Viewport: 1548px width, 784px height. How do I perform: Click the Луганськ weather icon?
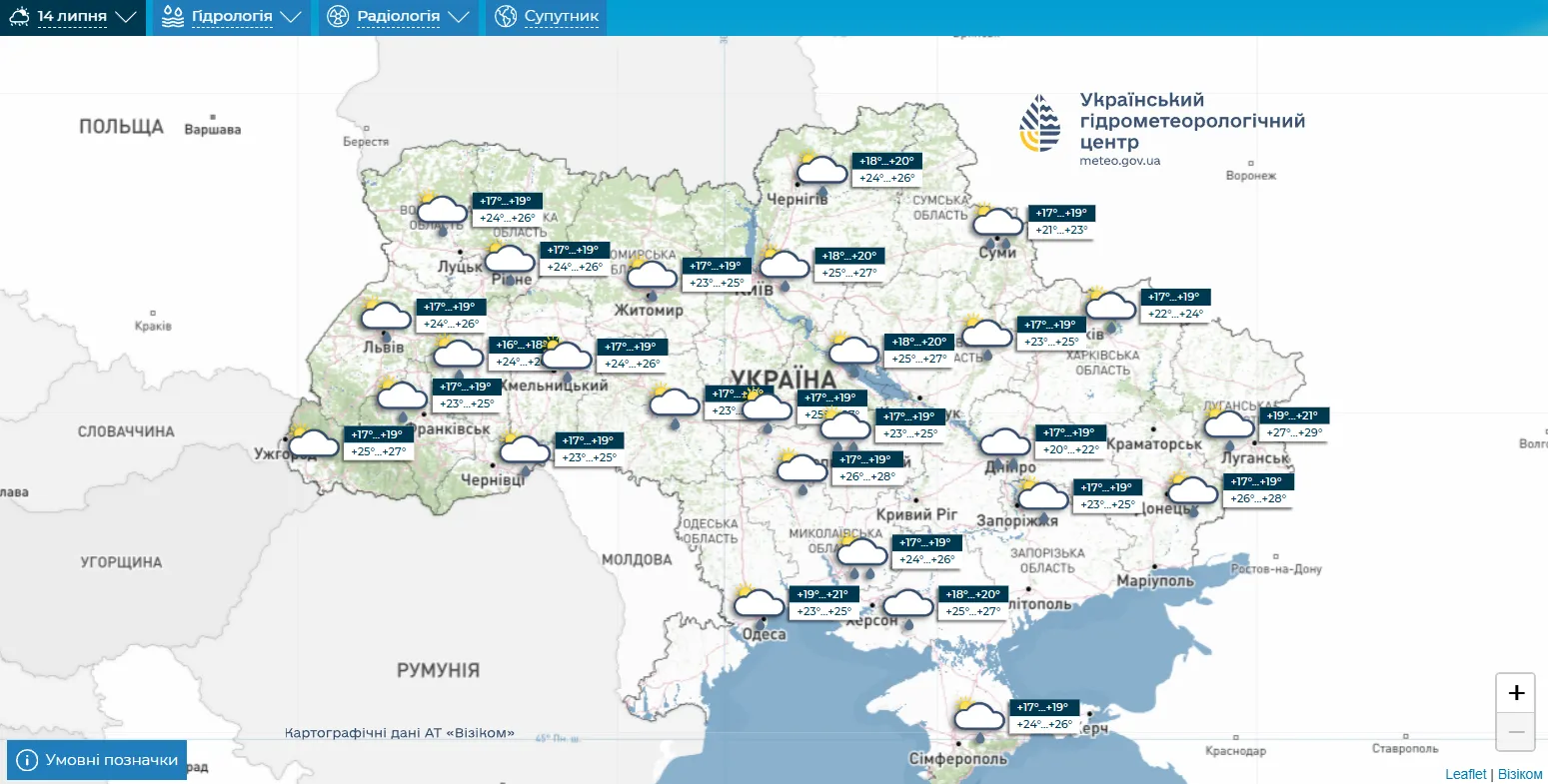pos(1228,426)
